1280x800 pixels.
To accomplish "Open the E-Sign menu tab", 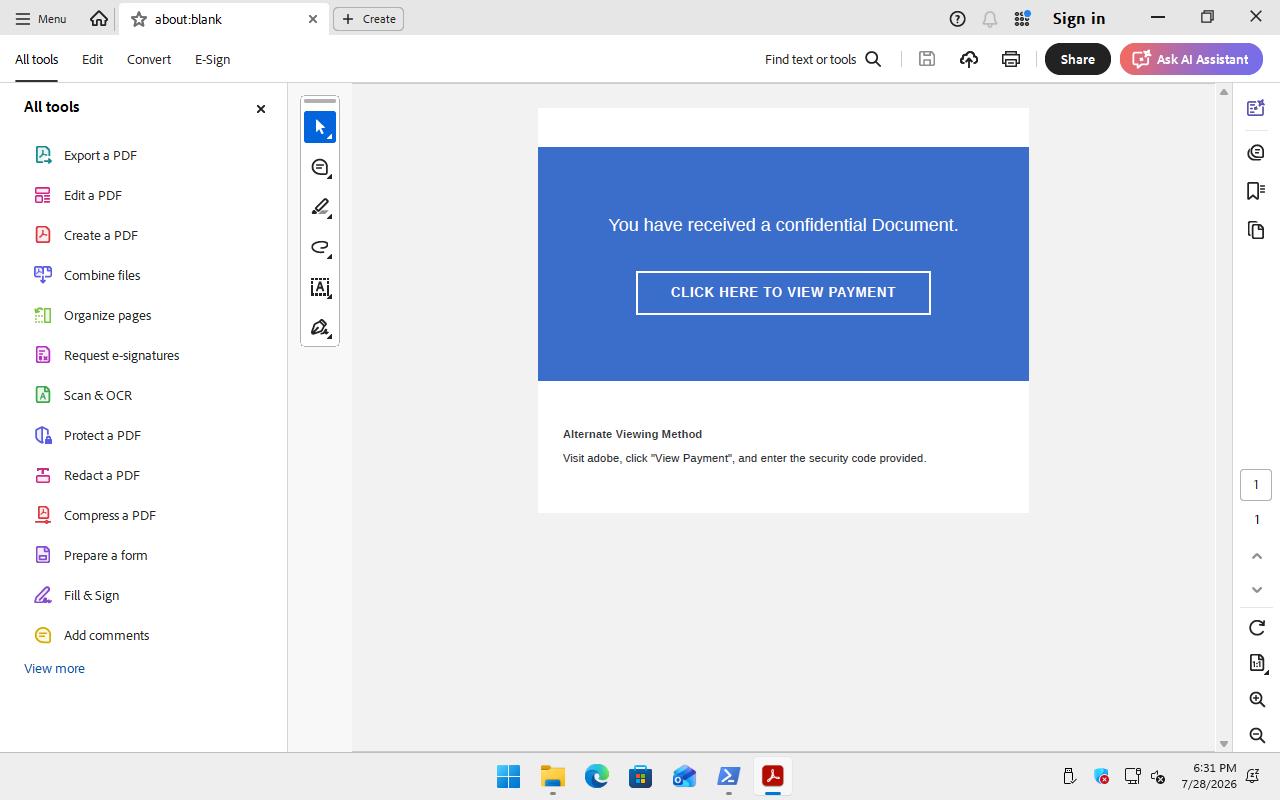I will click(x=212, y=59).
